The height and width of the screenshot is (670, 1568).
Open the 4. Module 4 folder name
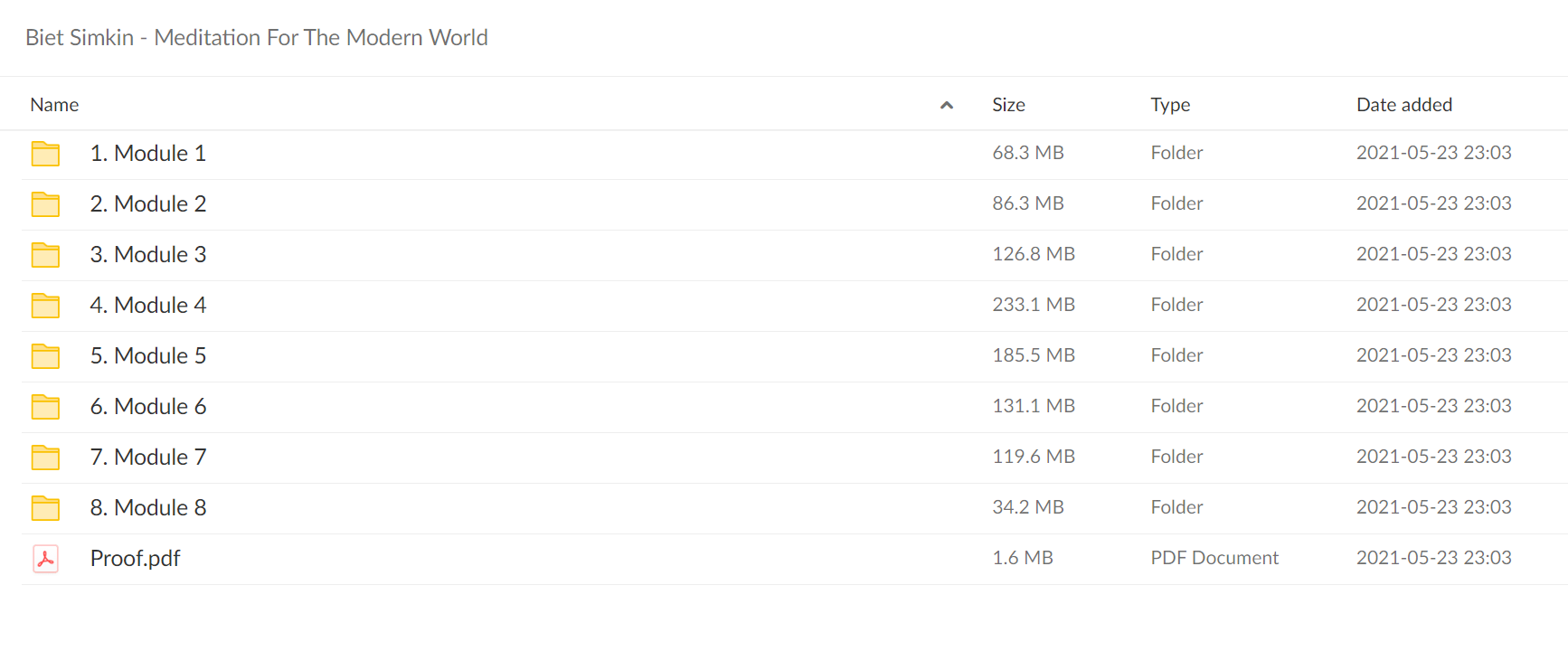(x=148, y=306)
